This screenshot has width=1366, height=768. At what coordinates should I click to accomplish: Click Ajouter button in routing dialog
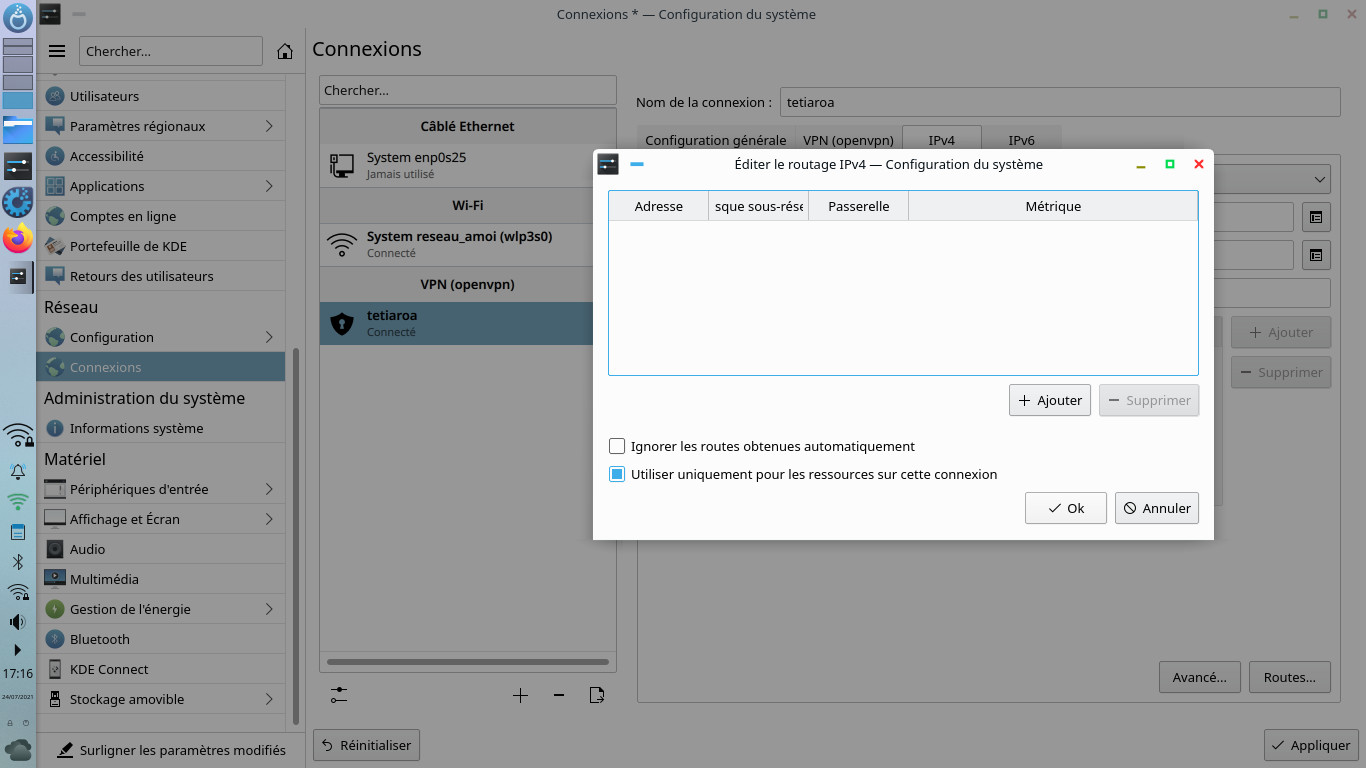click(1050, 400)
